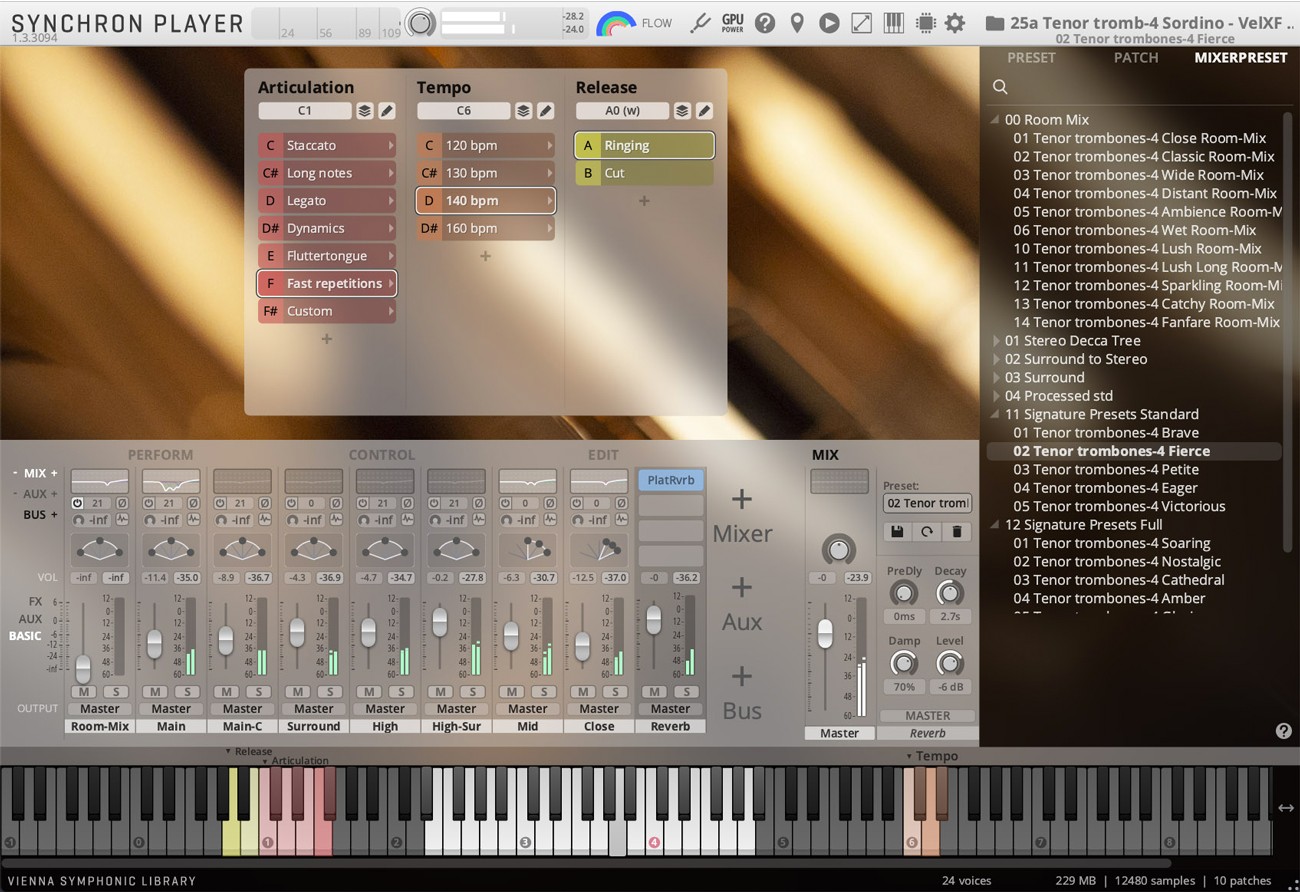The image size is (1300, 892).
Task: Expand 02 Surround to Stereo folder
Action: coord(995,359)
